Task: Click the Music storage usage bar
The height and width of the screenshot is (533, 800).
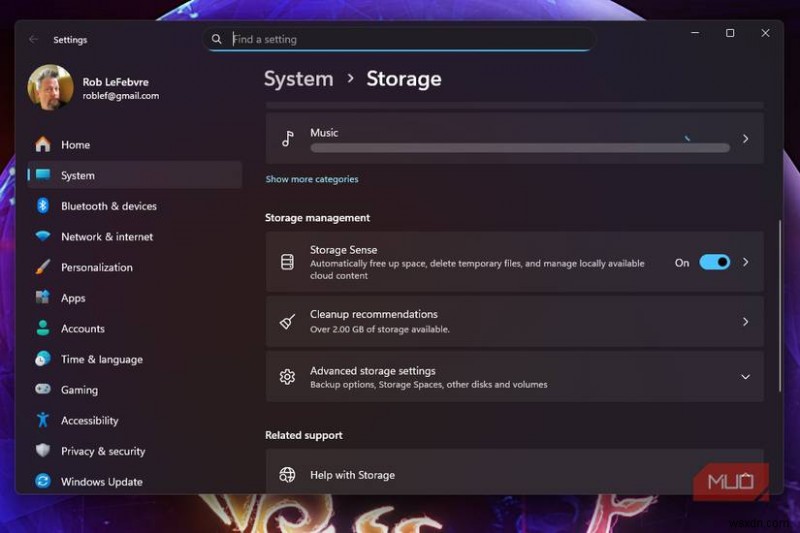Action: 520,148
